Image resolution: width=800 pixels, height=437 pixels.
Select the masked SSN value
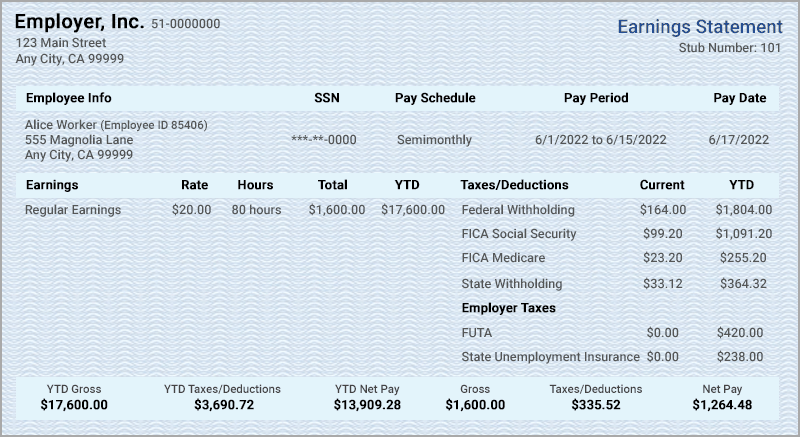(x=323, y=140)
